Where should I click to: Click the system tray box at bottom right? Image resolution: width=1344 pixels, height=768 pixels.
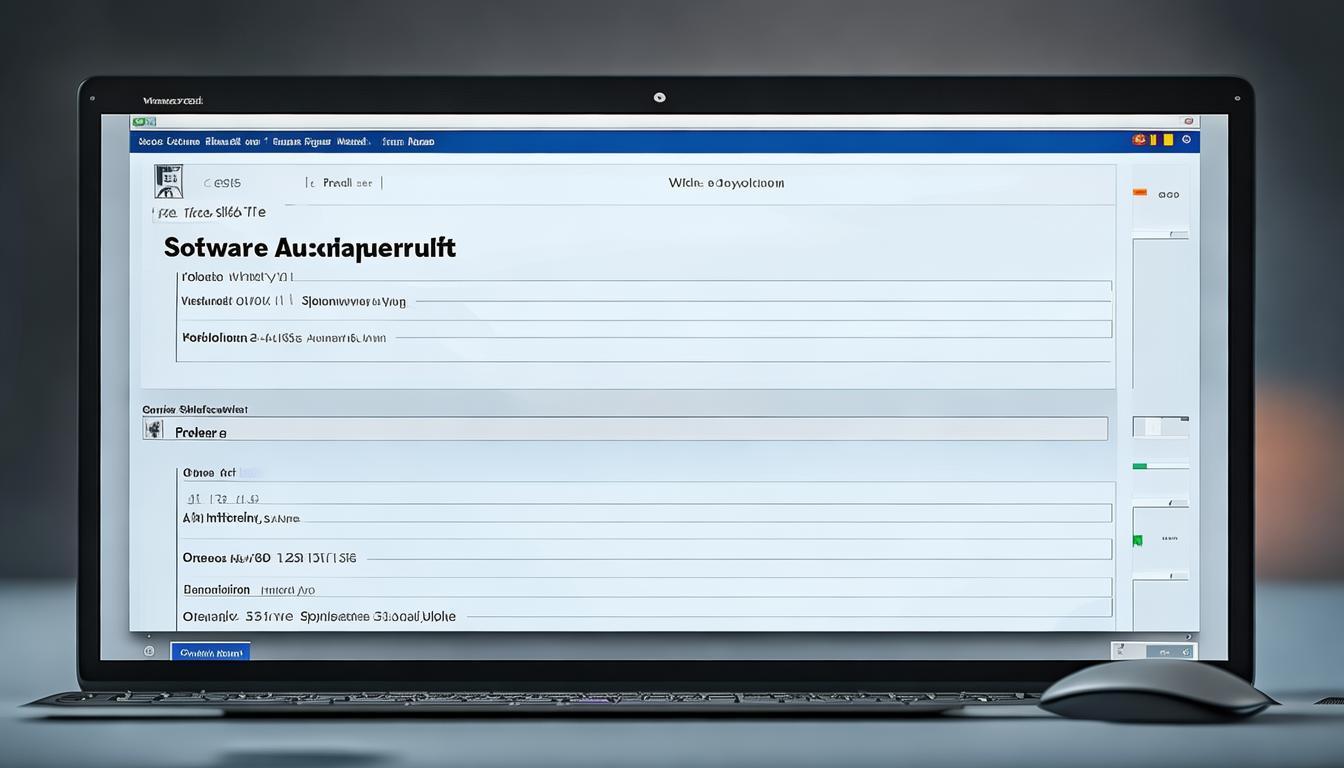point(1153,651)
